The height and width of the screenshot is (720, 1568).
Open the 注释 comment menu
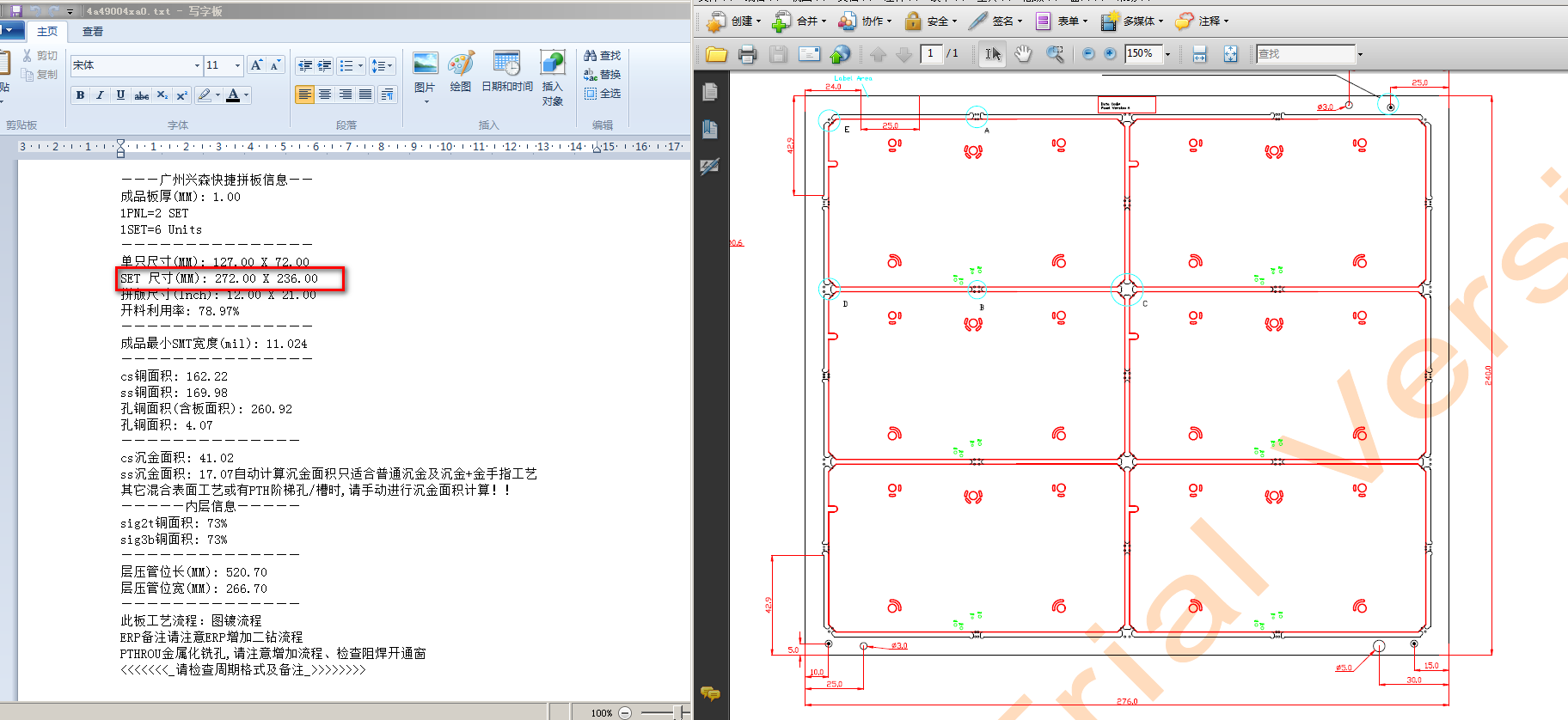coord(1203,21)
